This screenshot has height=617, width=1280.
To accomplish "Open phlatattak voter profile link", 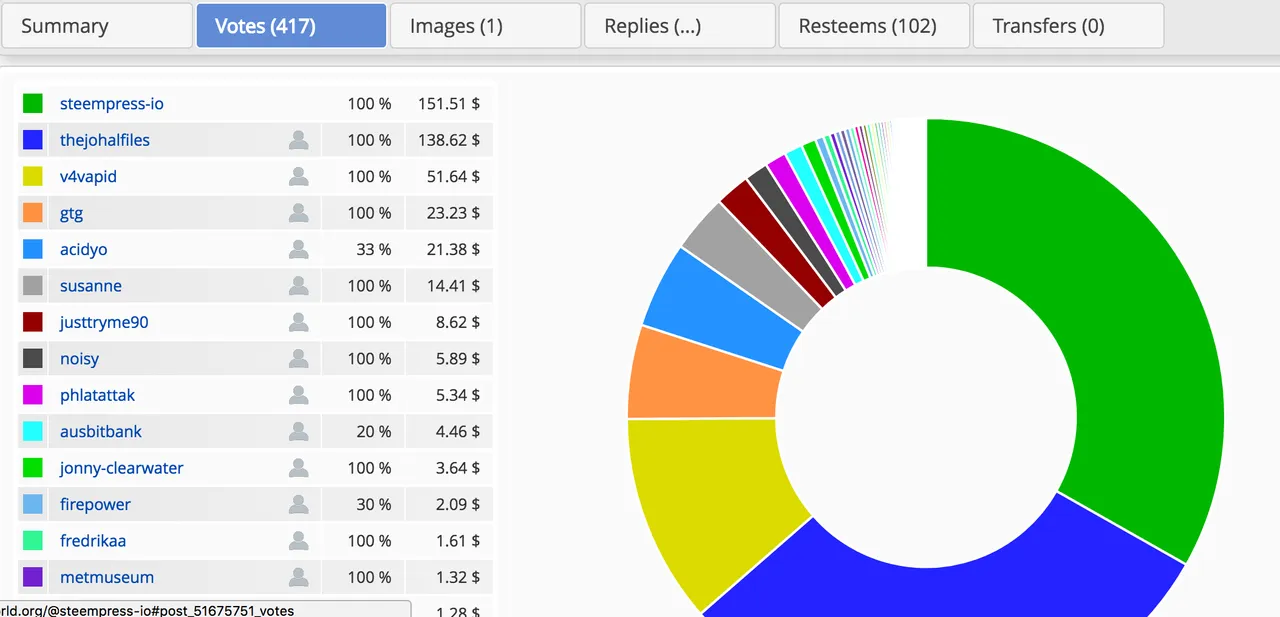I will tap(97, 396).
